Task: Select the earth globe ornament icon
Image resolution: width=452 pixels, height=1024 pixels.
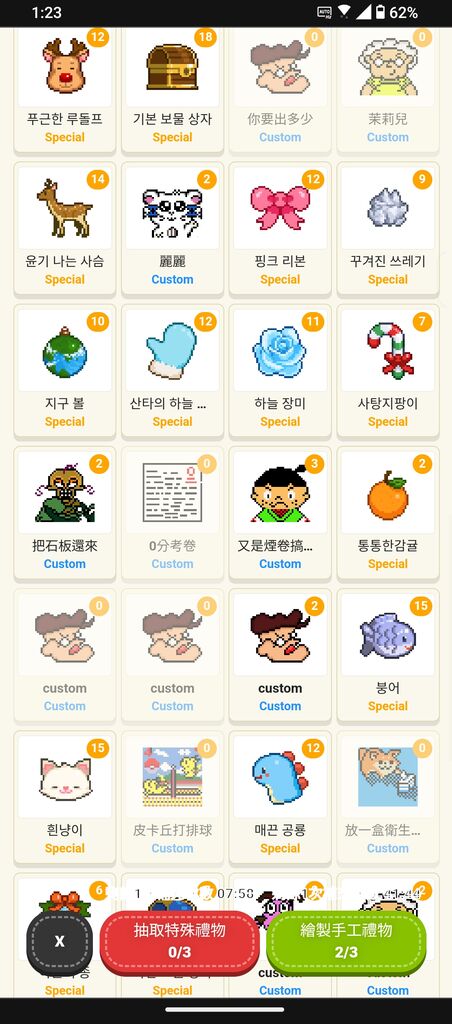Action: (65, 351)
